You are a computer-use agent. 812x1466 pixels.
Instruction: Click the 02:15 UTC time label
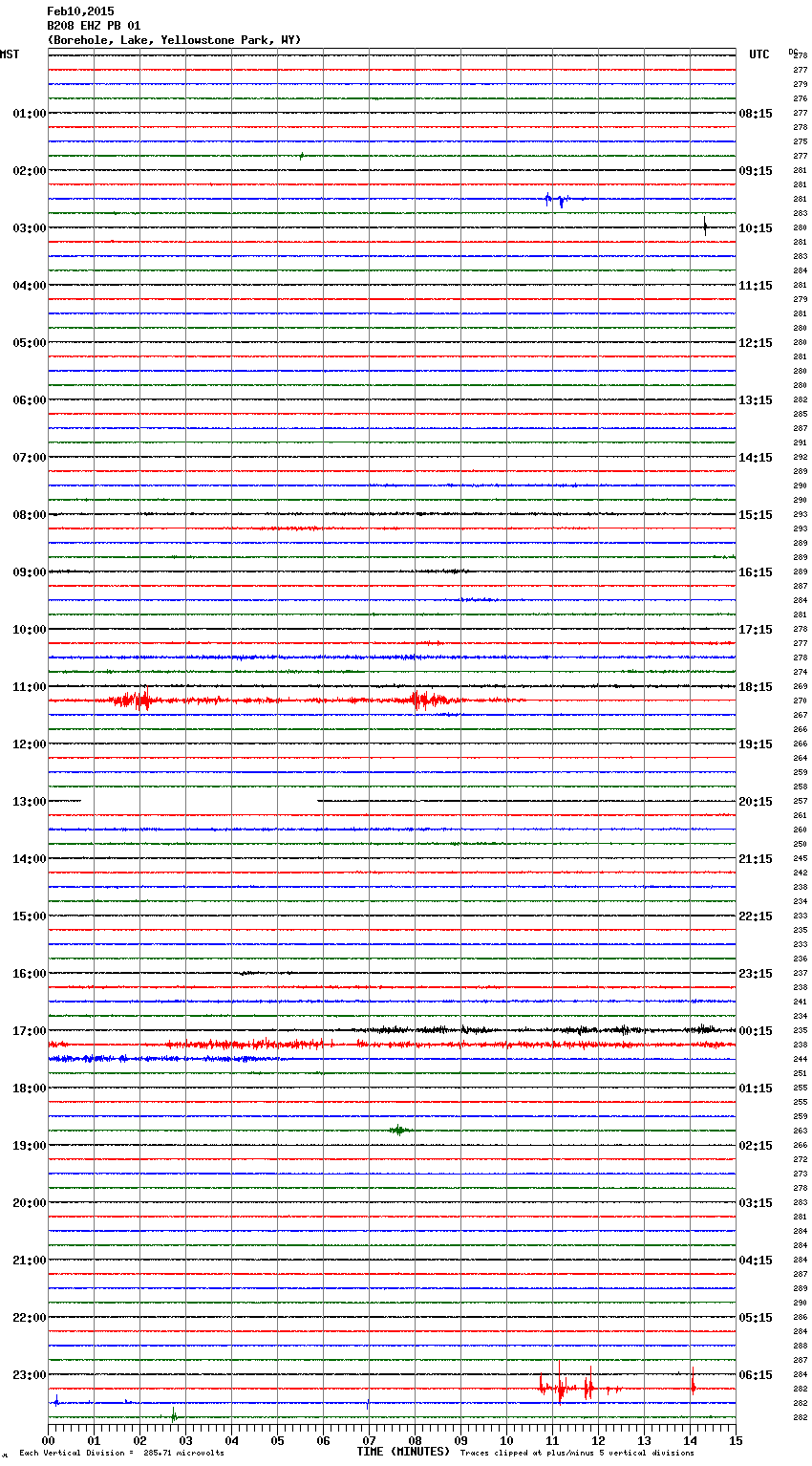click(x=756, y=1145)
